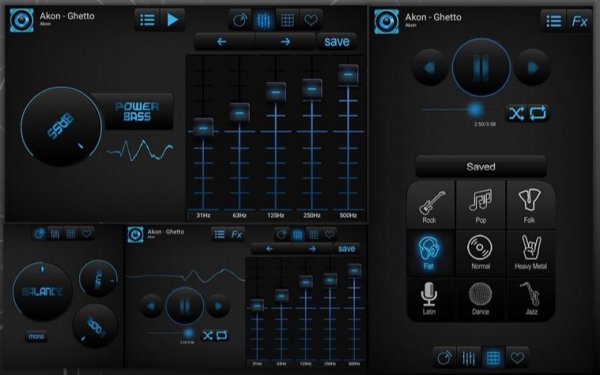
Task: Toggle repeat in the bottom compact player
Action: pos(222,336)
